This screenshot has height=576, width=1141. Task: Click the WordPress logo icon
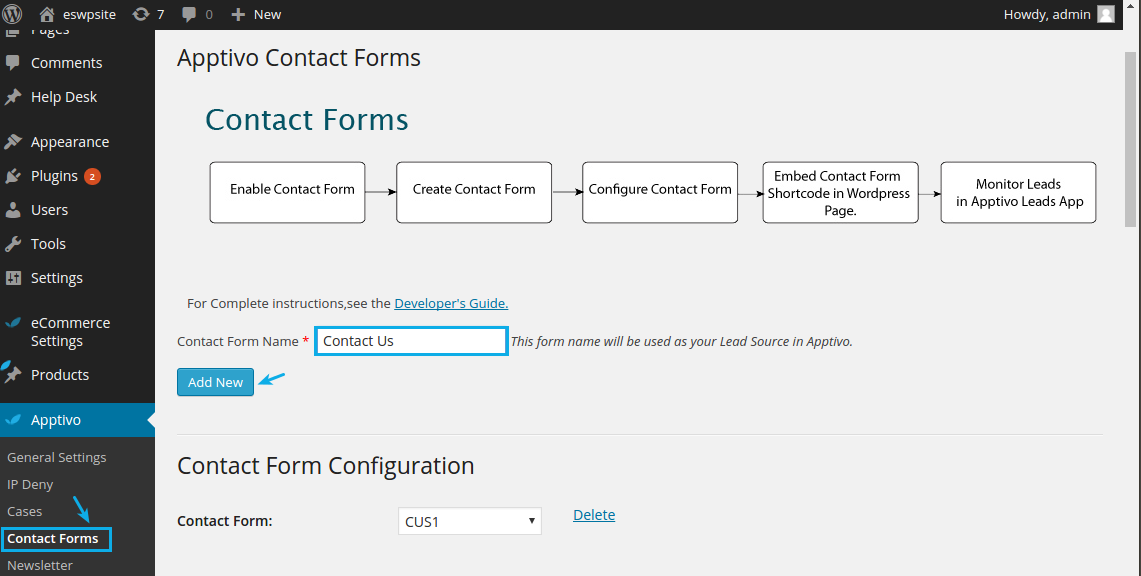[x=12, y=14]
